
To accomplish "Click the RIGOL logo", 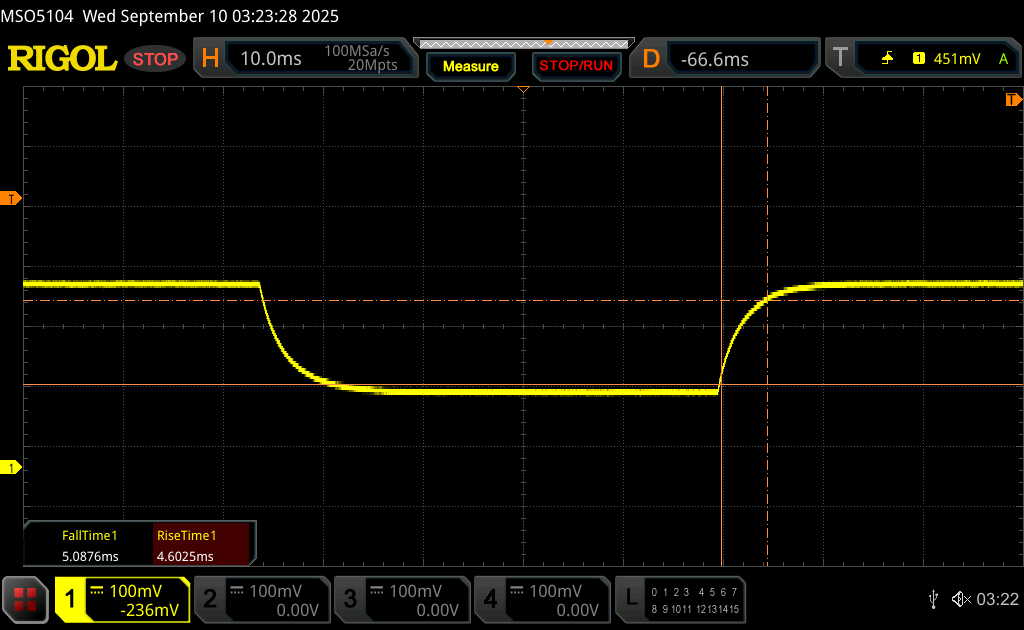I will 62,59.
